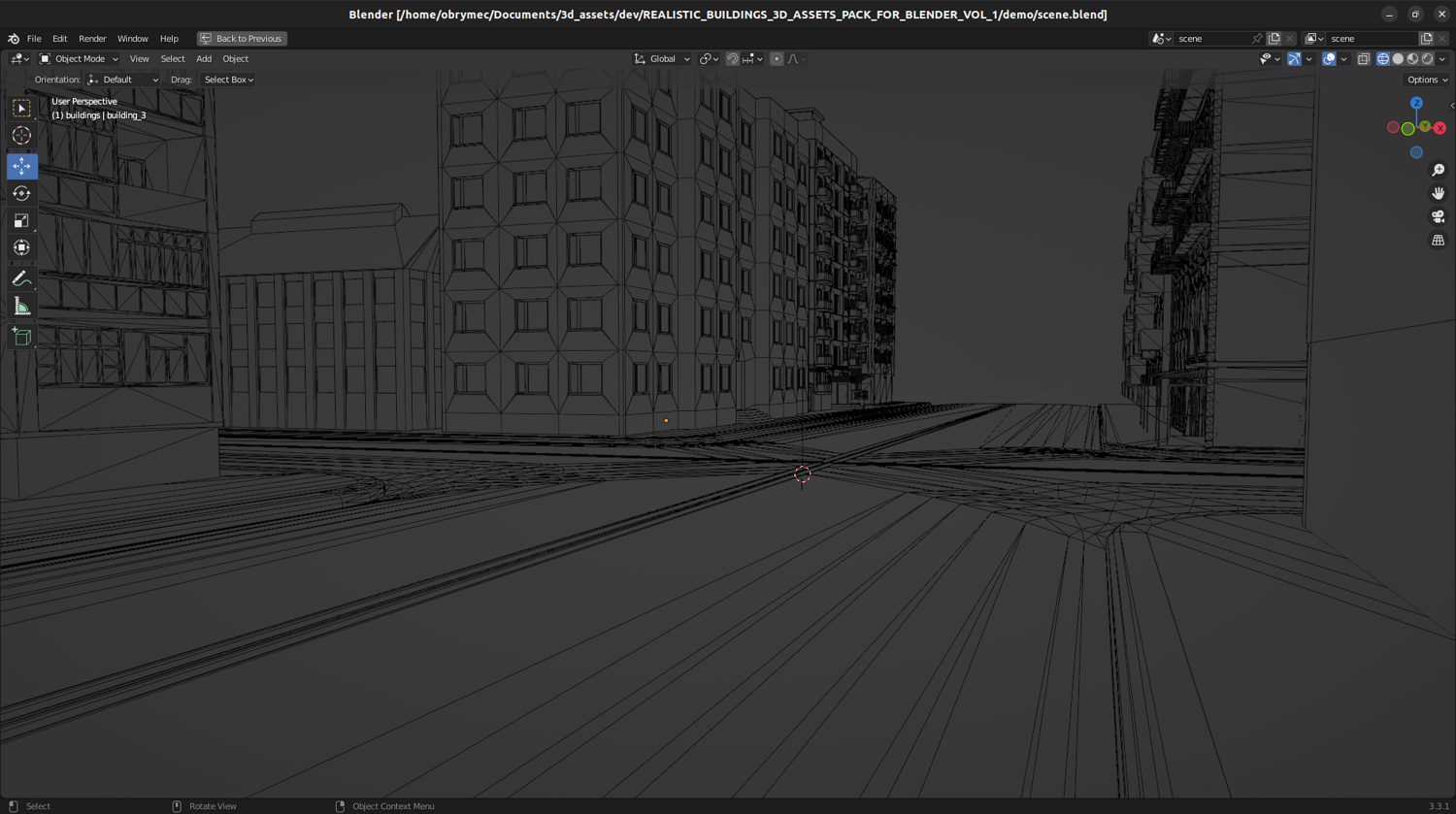The width and height of the screenshot is (1456, 814).
Task: Open the Help menu
Action: [x=169, y=39]
